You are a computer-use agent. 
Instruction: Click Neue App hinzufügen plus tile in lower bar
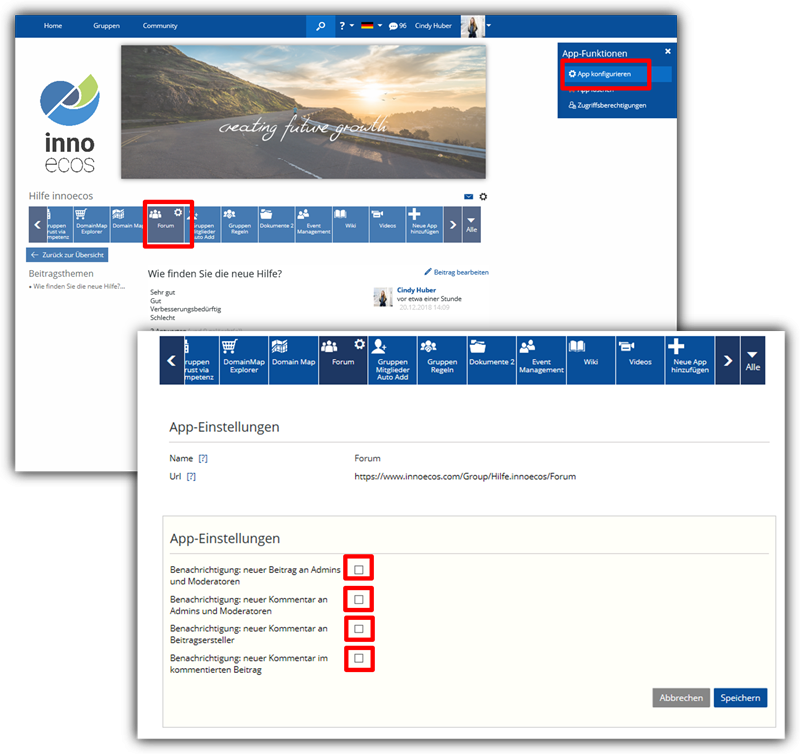[x=690, y=360]
